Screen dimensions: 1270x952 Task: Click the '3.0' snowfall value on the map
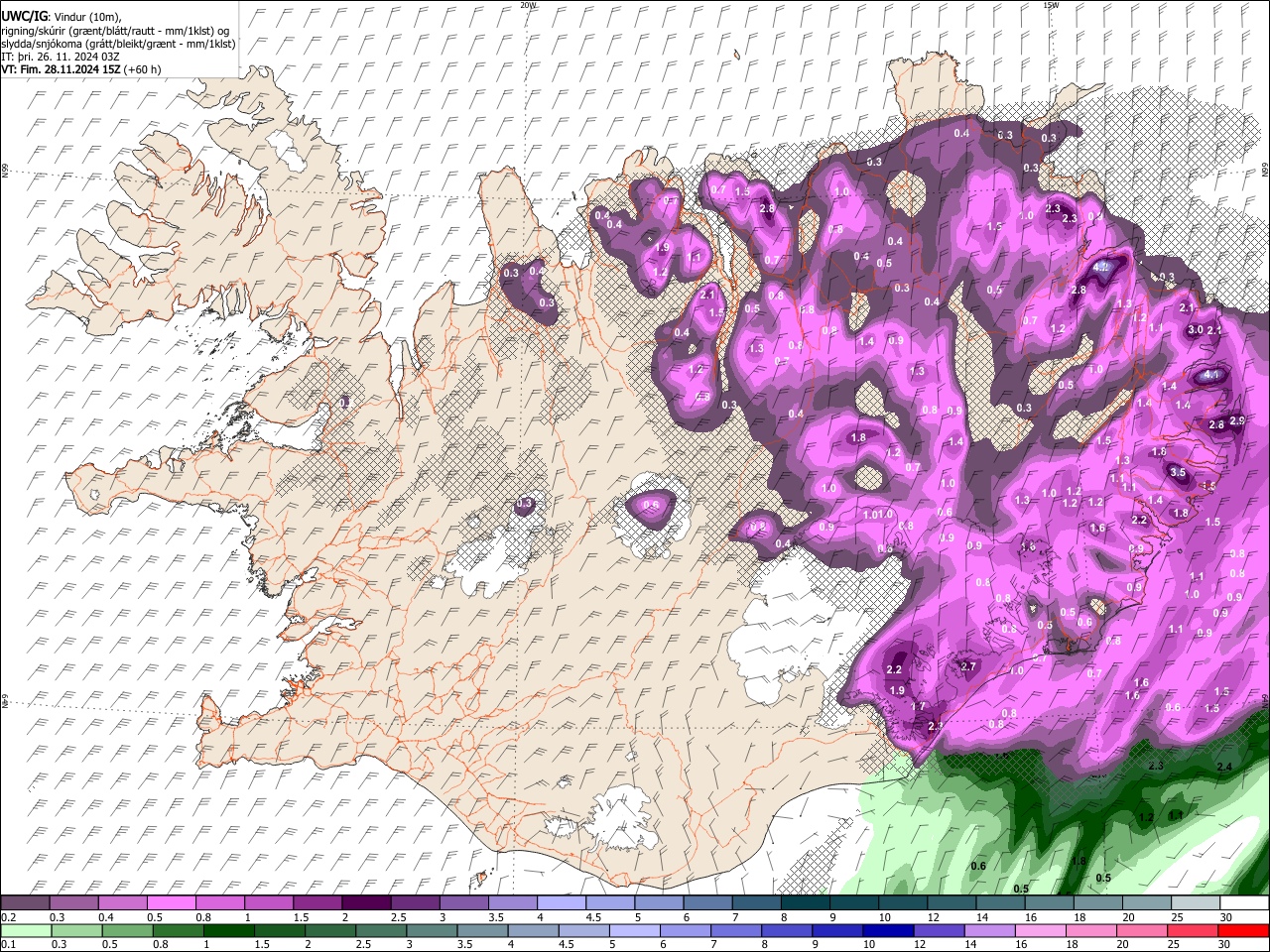click(1195, 330)
